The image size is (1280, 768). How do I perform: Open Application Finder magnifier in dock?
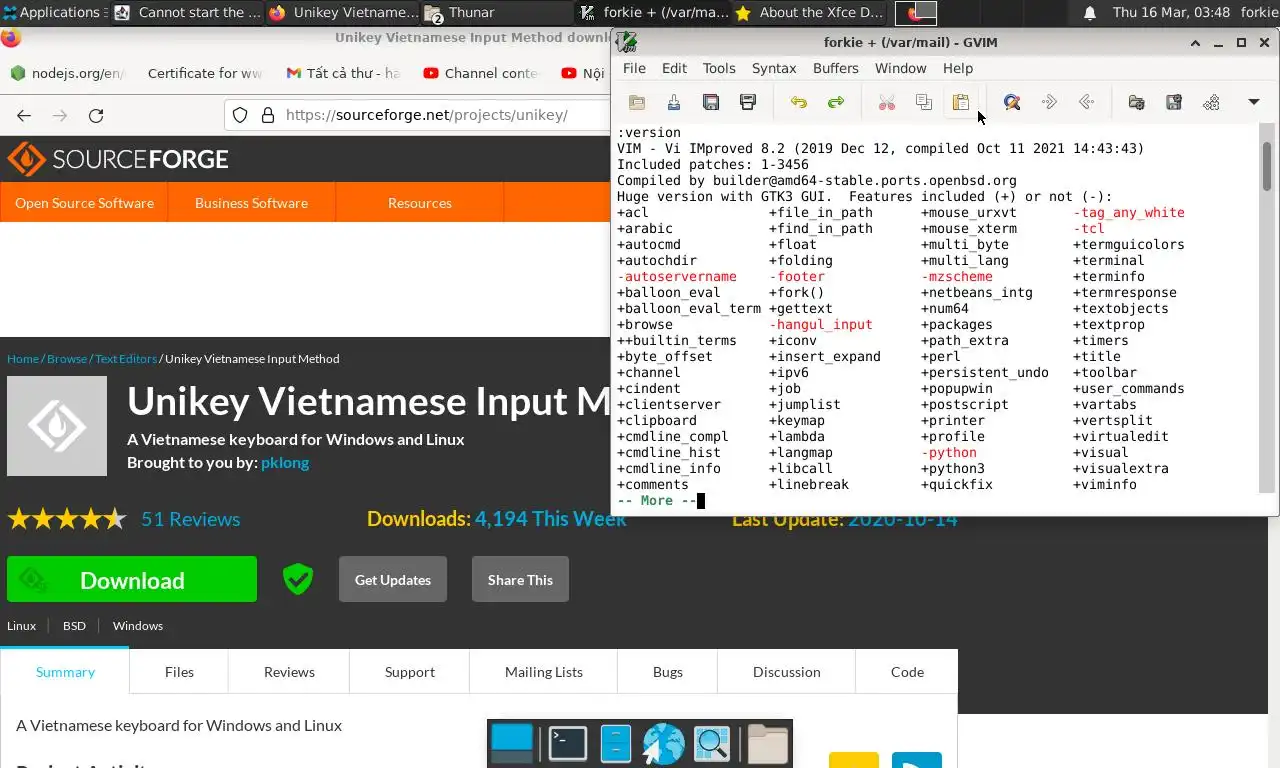[712, 744]
